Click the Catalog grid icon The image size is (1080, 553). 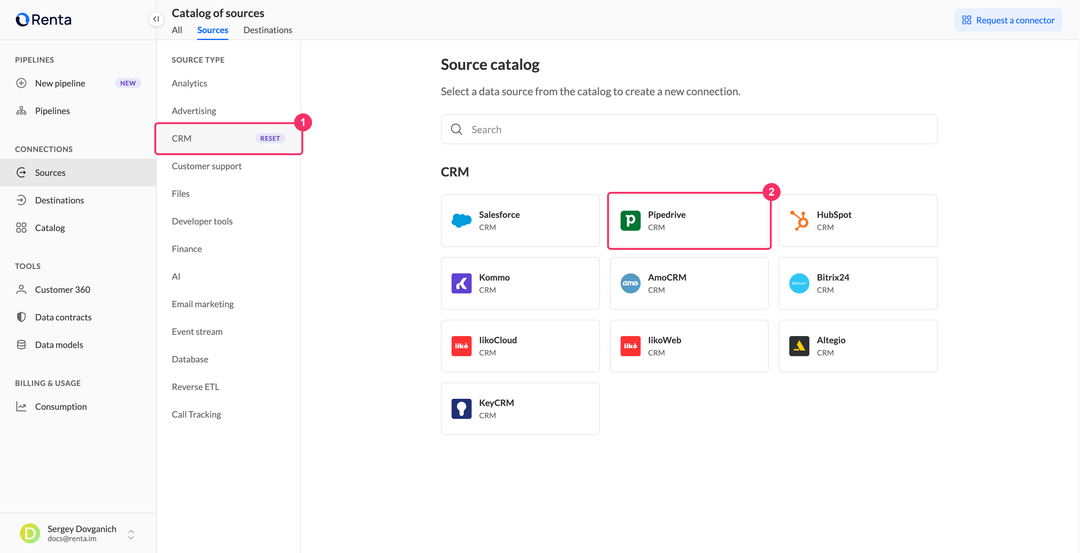21,228
